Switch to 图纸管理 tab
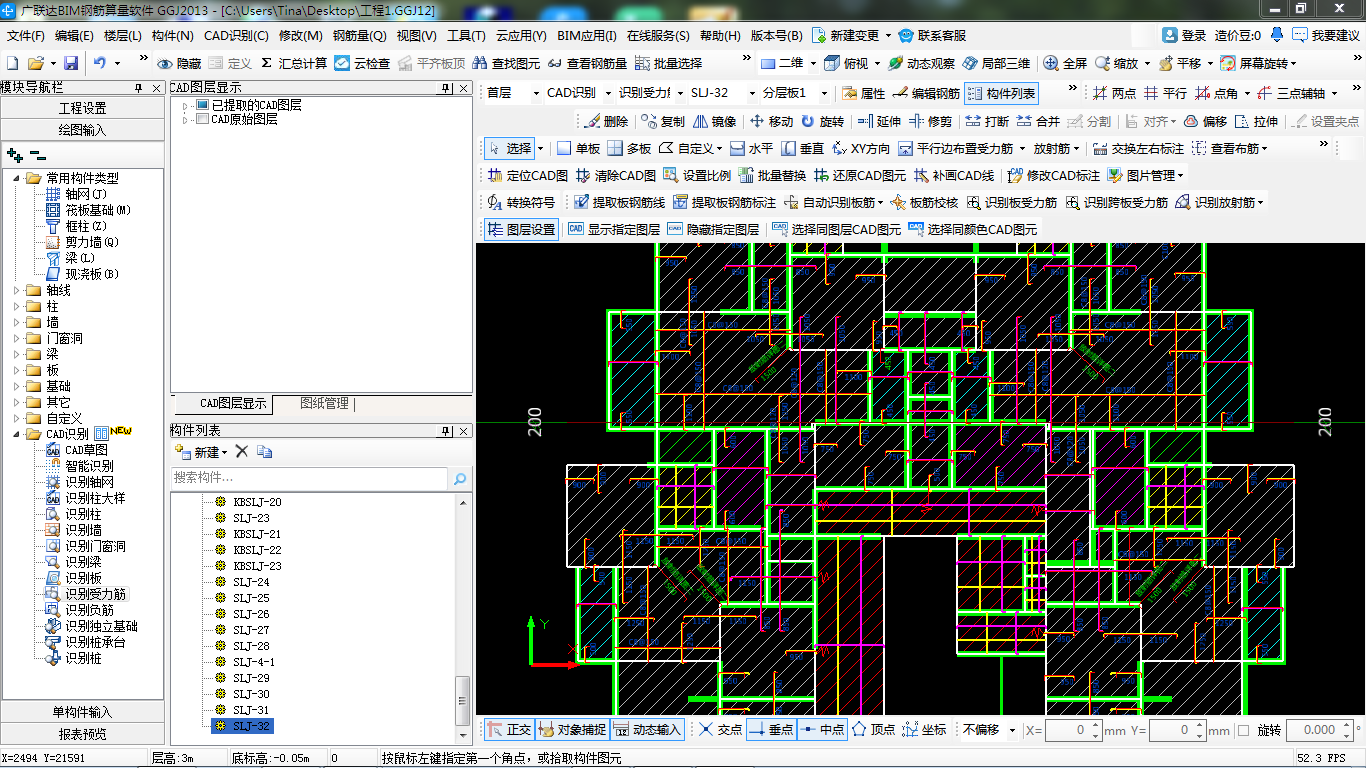 click(x=325, y=403)
